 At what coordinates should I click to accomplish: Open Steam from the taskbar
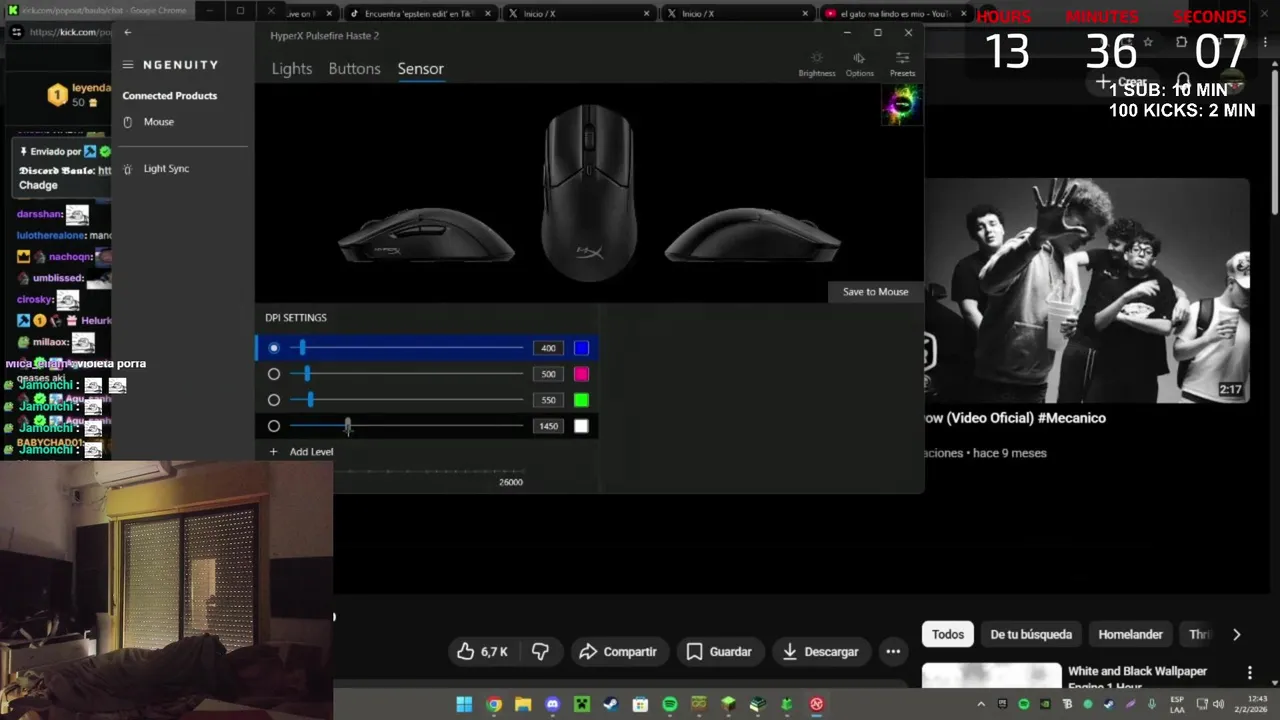pyautogui.click(x=611, y=704)
